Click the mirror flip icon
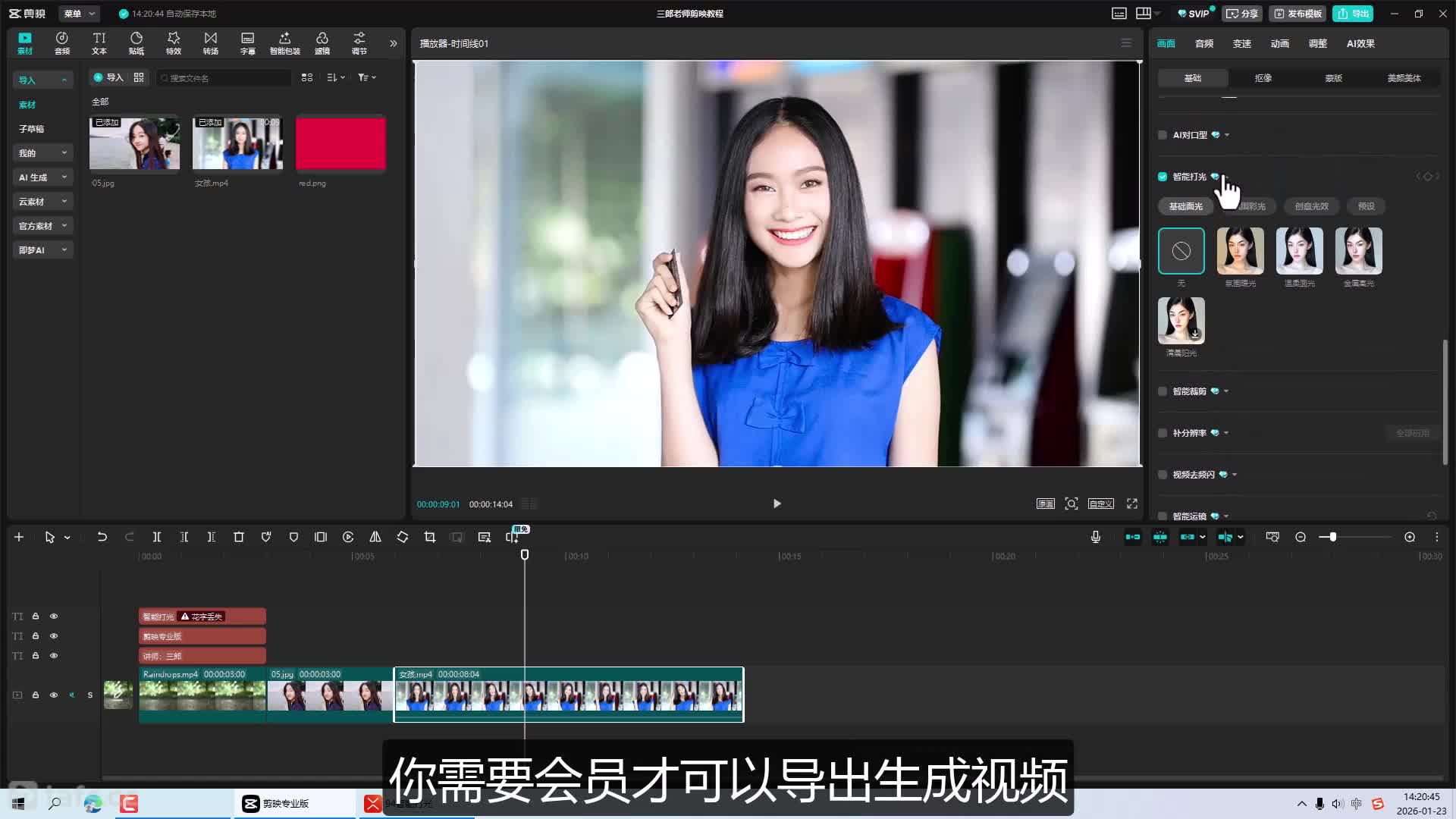The width and height of the screenshot is (1456, 819). tap(375, 537)
